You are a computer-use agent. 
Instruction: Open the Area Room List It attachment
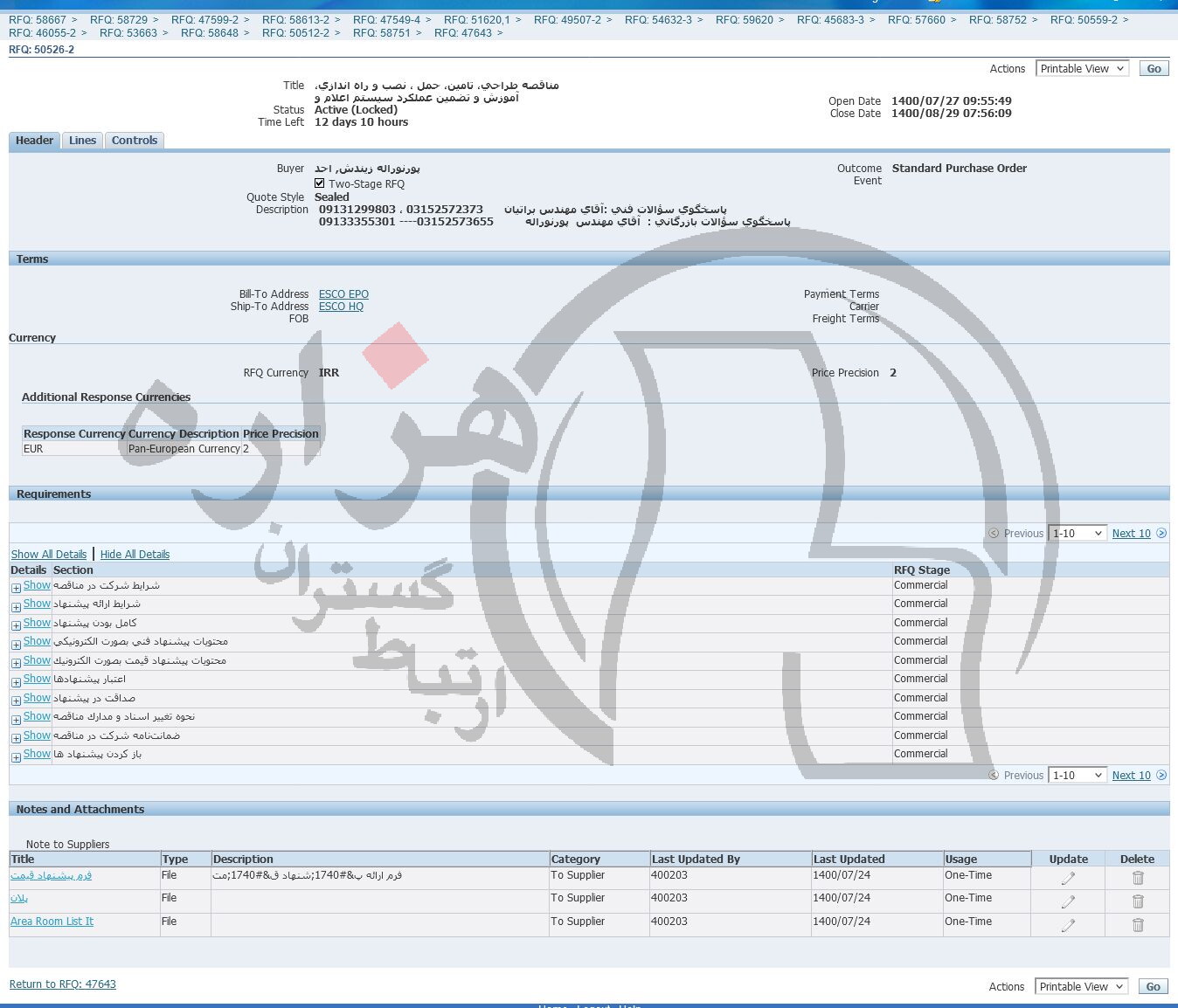pos(52,922)
